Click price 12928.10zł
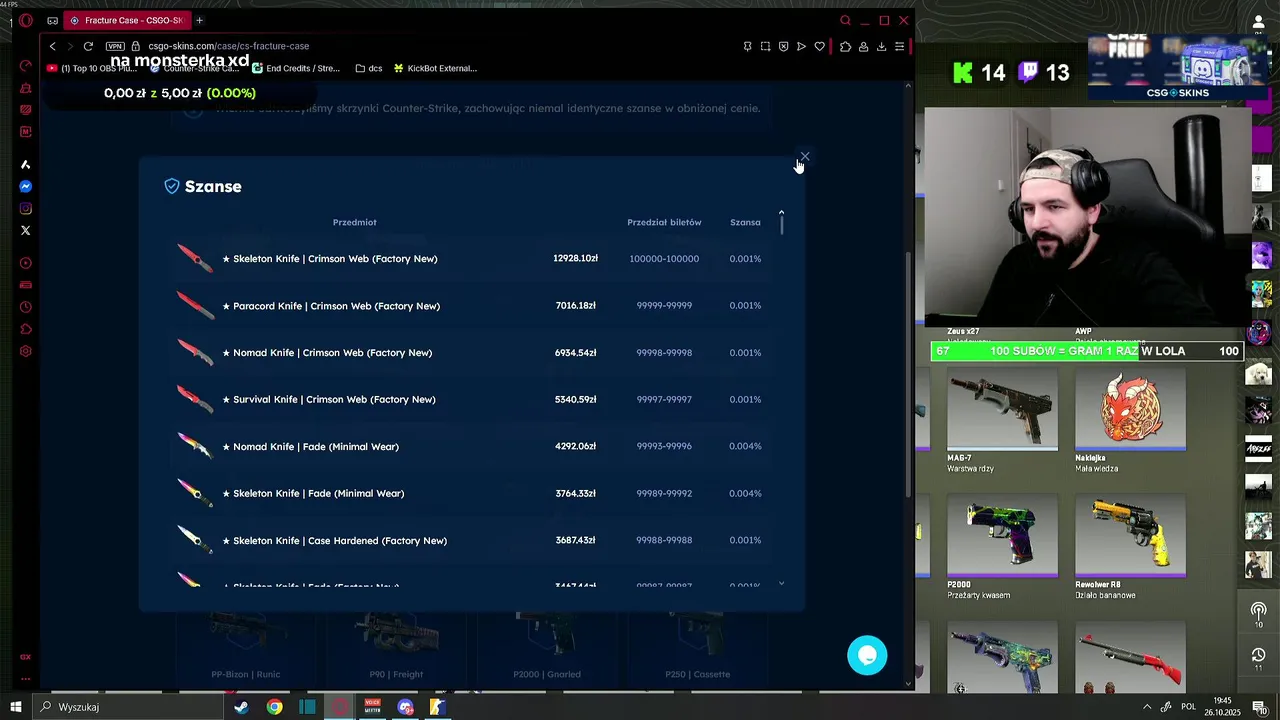1280x720 pixels. coord(575,259)
